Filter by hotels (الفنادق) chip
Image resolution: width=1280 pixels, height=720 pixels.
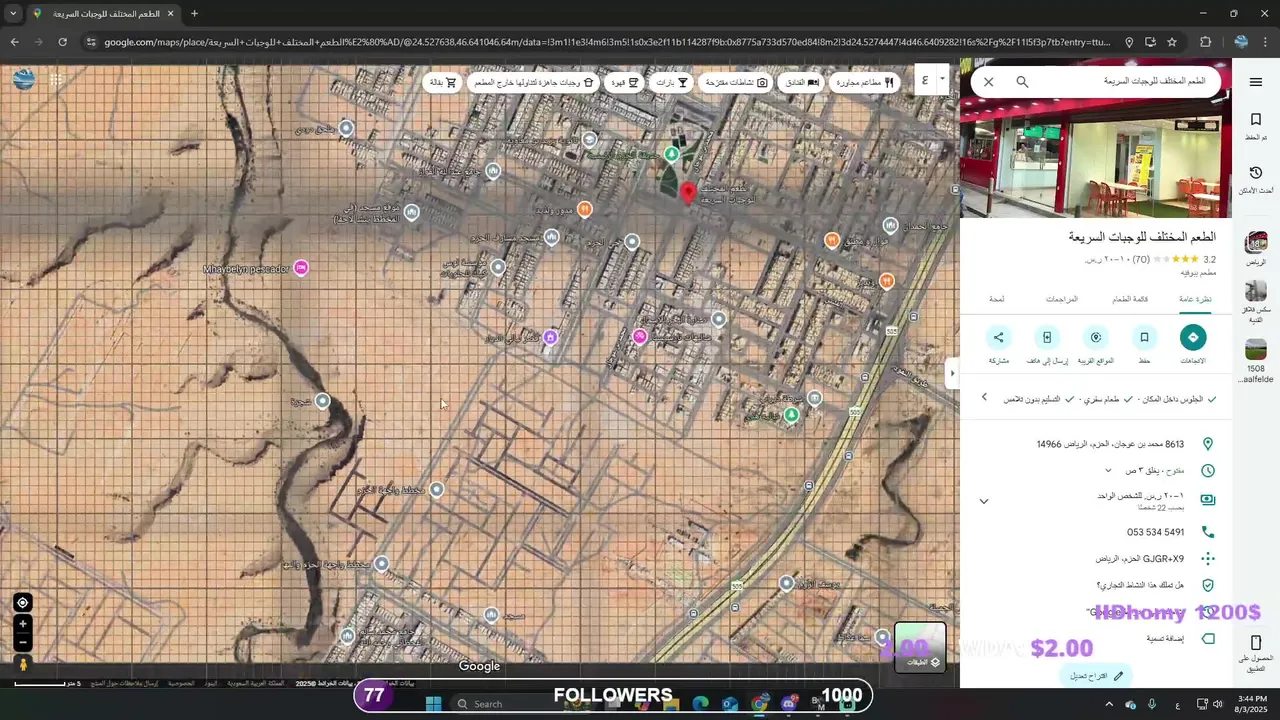click(x=800, y=82)
